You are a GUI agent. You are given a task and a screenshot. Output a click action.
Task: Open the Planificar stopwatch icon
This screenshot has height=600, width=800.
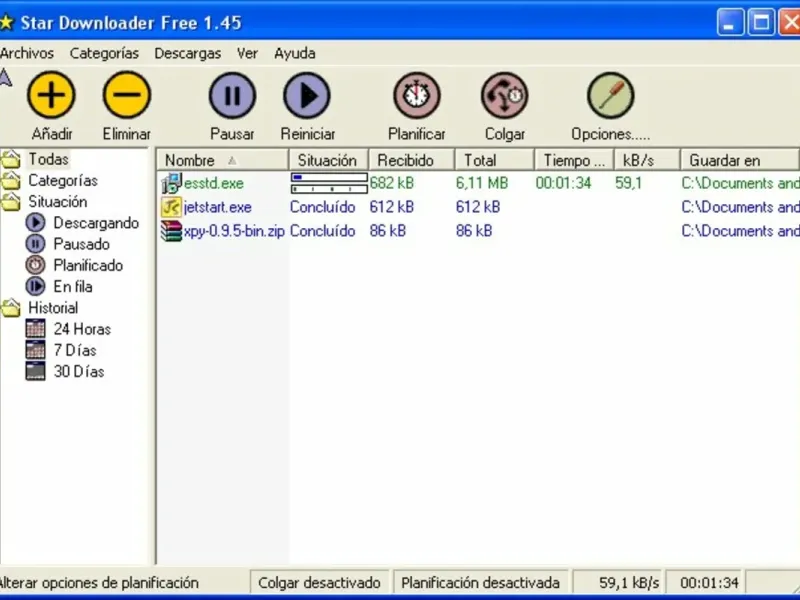(416, 95)
